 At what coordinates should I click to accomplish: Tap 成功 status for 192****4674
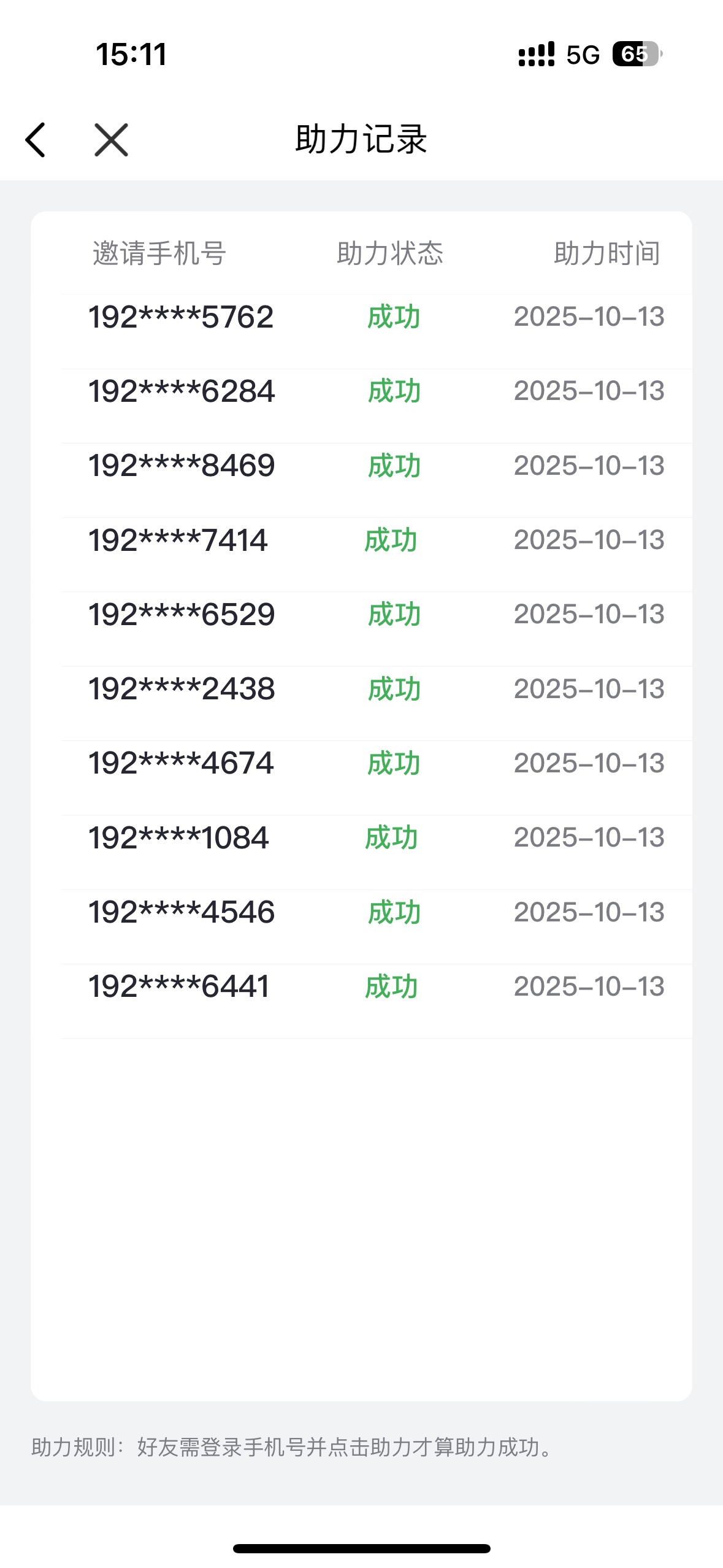(x=394, y=764)
